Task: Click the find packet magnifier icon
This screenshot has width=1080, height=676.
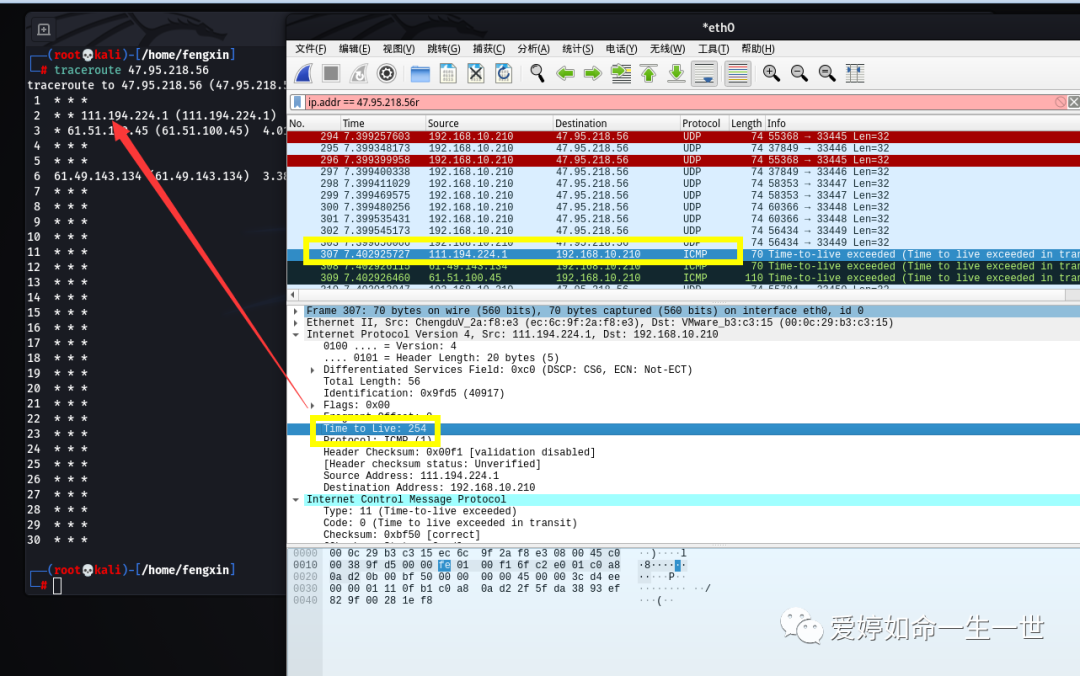Action: (537, 73)
